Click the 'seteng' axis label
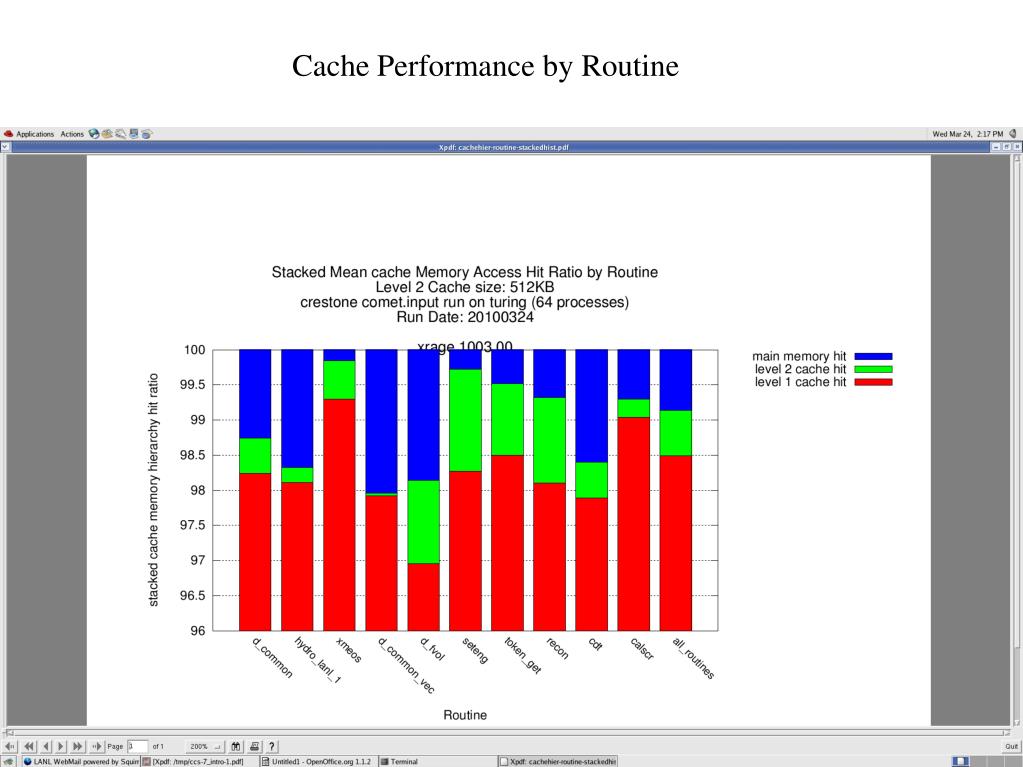The image size is (1023, 767). (475, 650)
